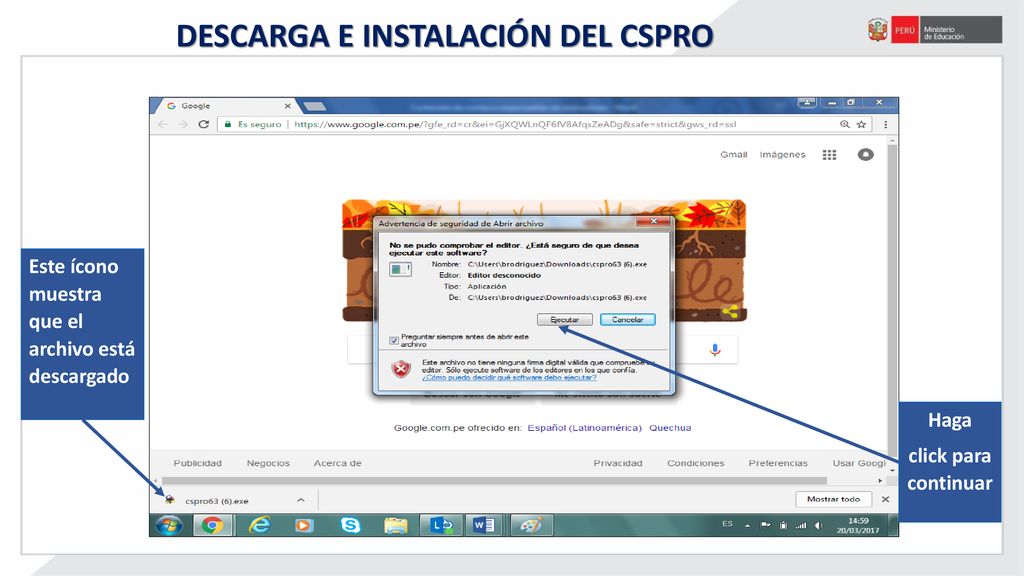The height and width of the screenshot is (576, 1024).
Task: Click the bookmark star icon in address bar
Action: coord(861,124)
